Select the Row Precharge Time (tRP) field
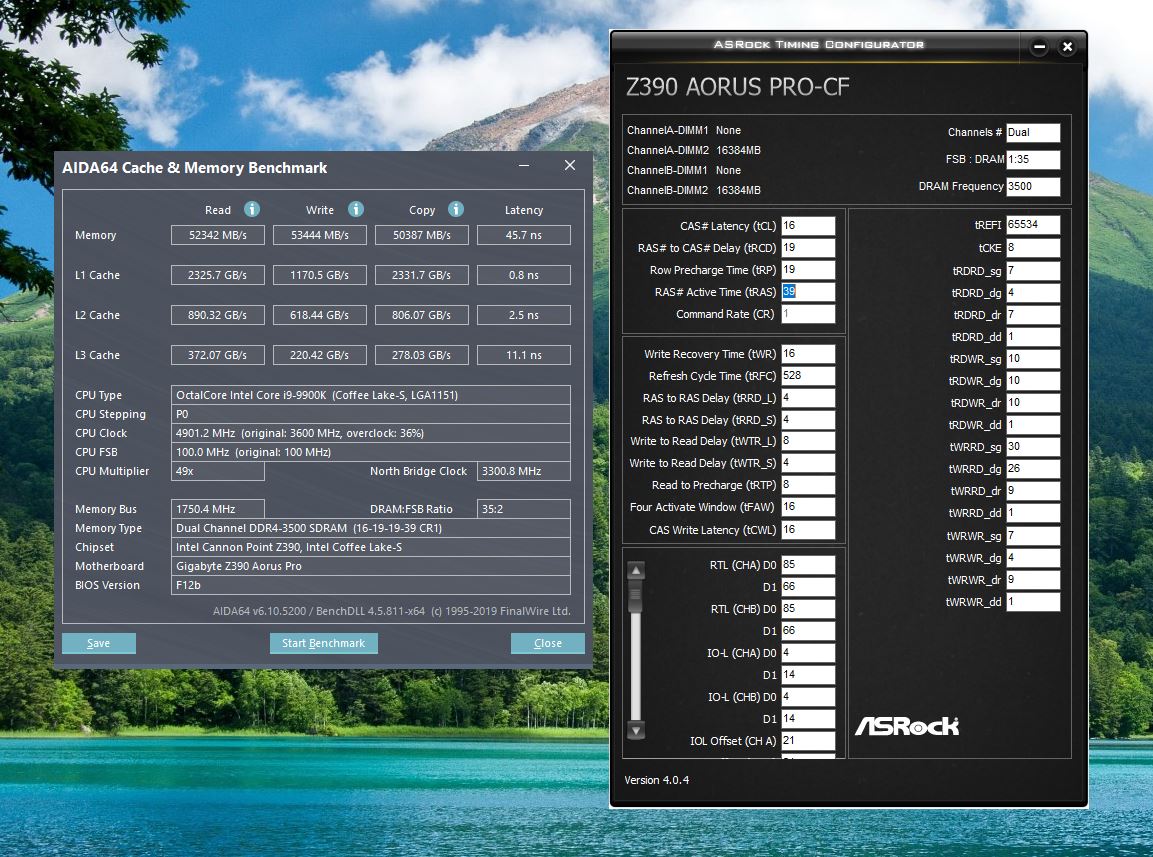The width and height of the screenshot is (1153, 857). click(x=808, y=269)
